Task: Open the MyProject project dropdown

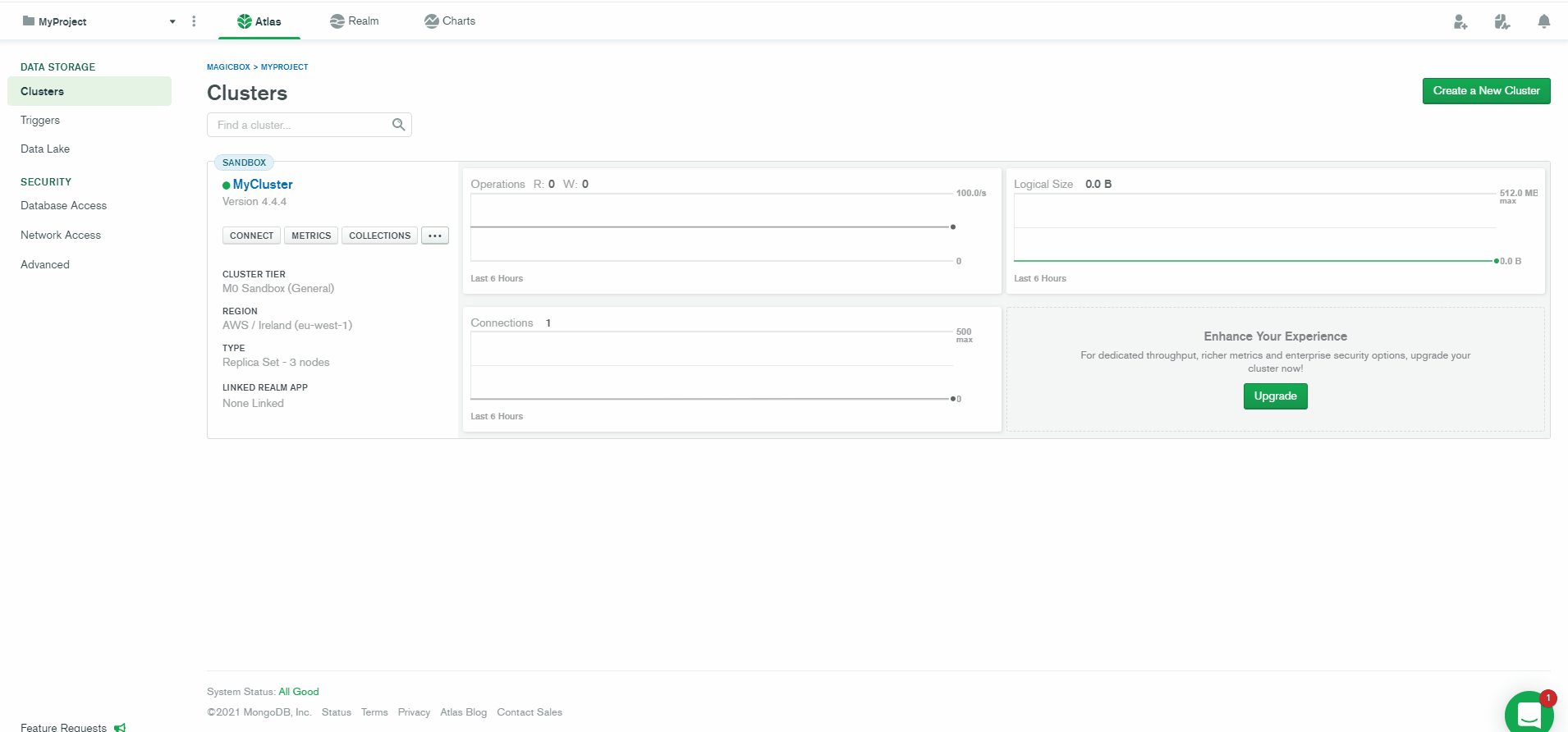Action: [99, 21]
